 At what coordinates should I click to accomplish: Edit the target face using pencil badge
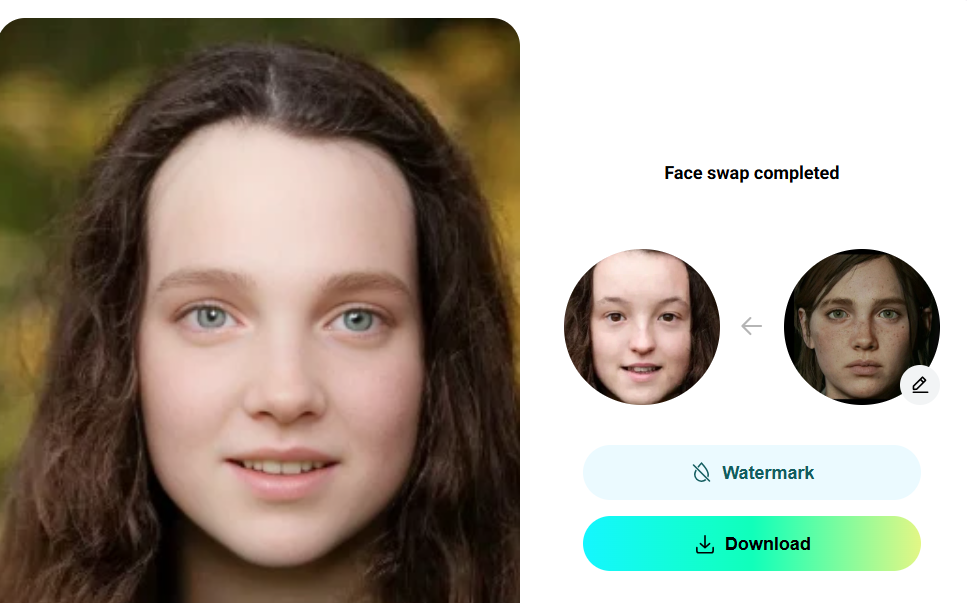(x=920, y=385)
